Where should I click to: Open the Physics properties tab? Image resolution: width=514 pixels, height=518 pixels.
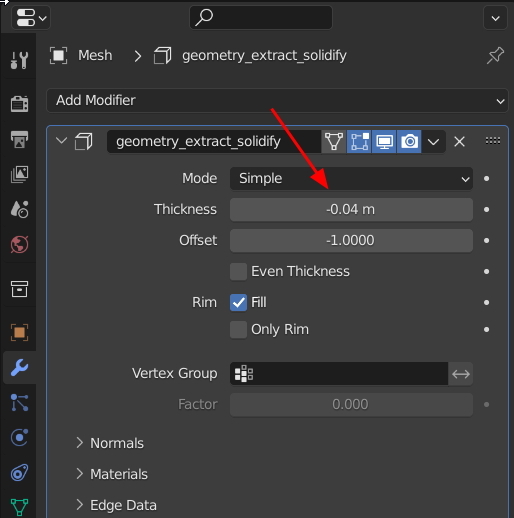click(x=19, y=437)
